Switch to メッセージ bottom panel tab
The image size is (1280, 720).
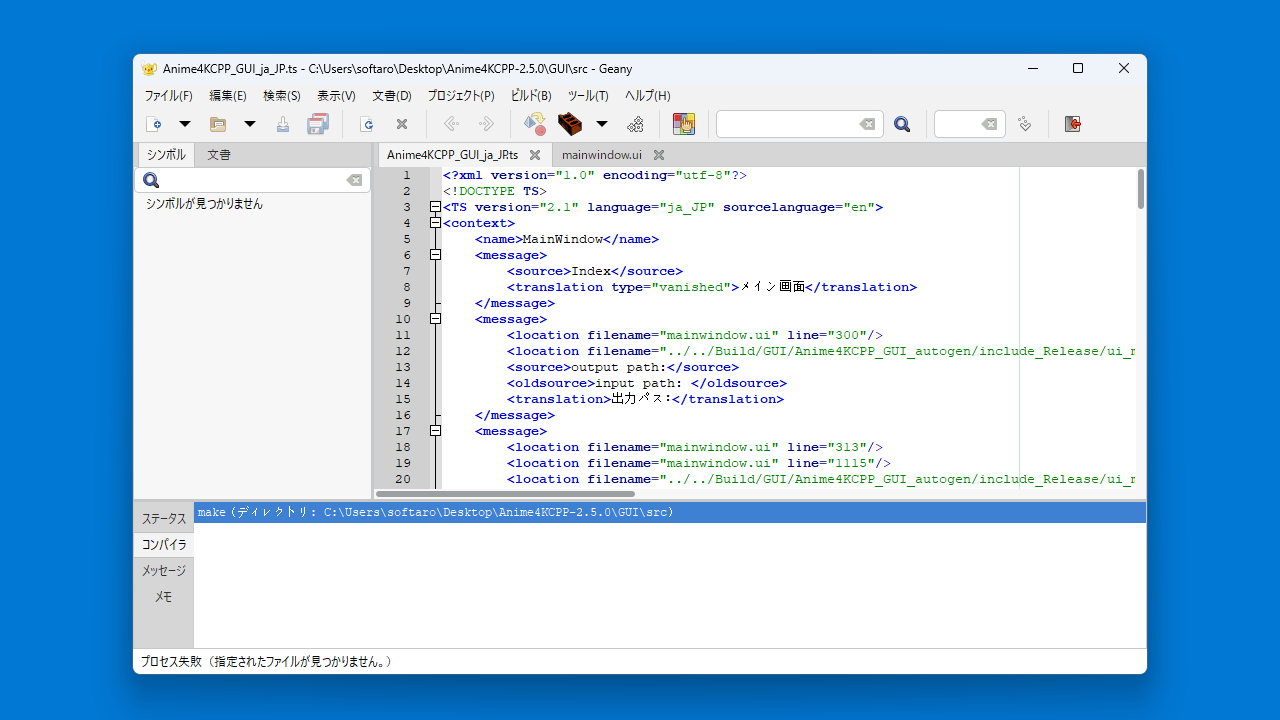point(164,571)
